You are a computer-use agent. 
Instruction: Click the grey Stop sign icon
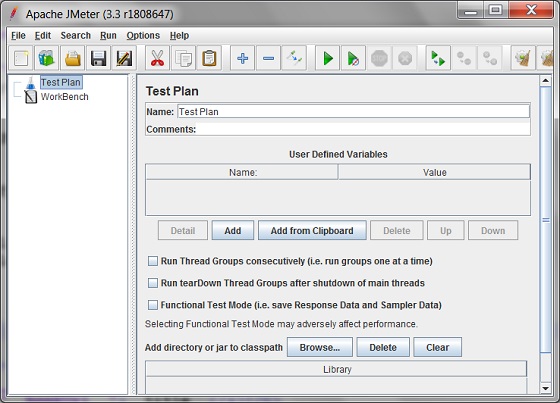[x=379, y=58]
